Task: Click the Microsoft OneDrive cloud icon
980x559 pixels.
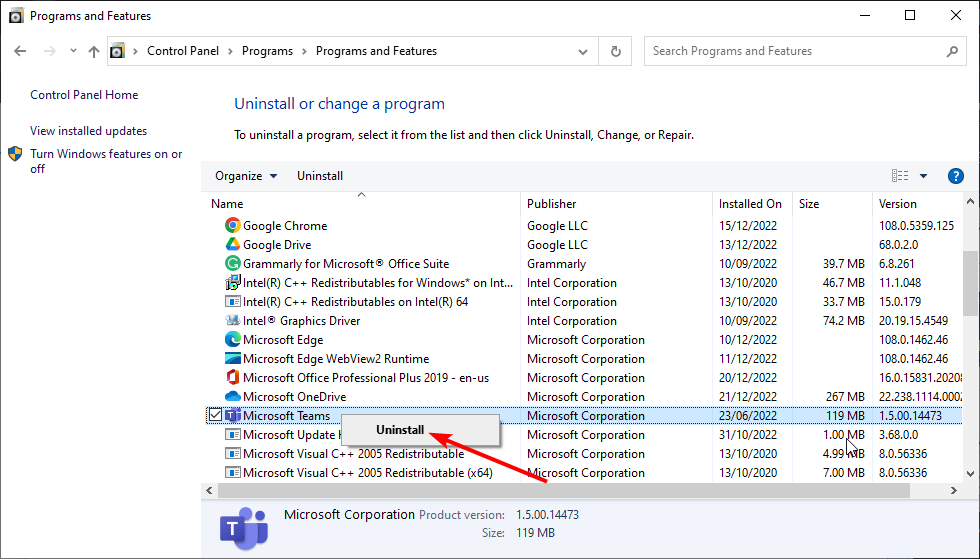Action: coord(232,396)
